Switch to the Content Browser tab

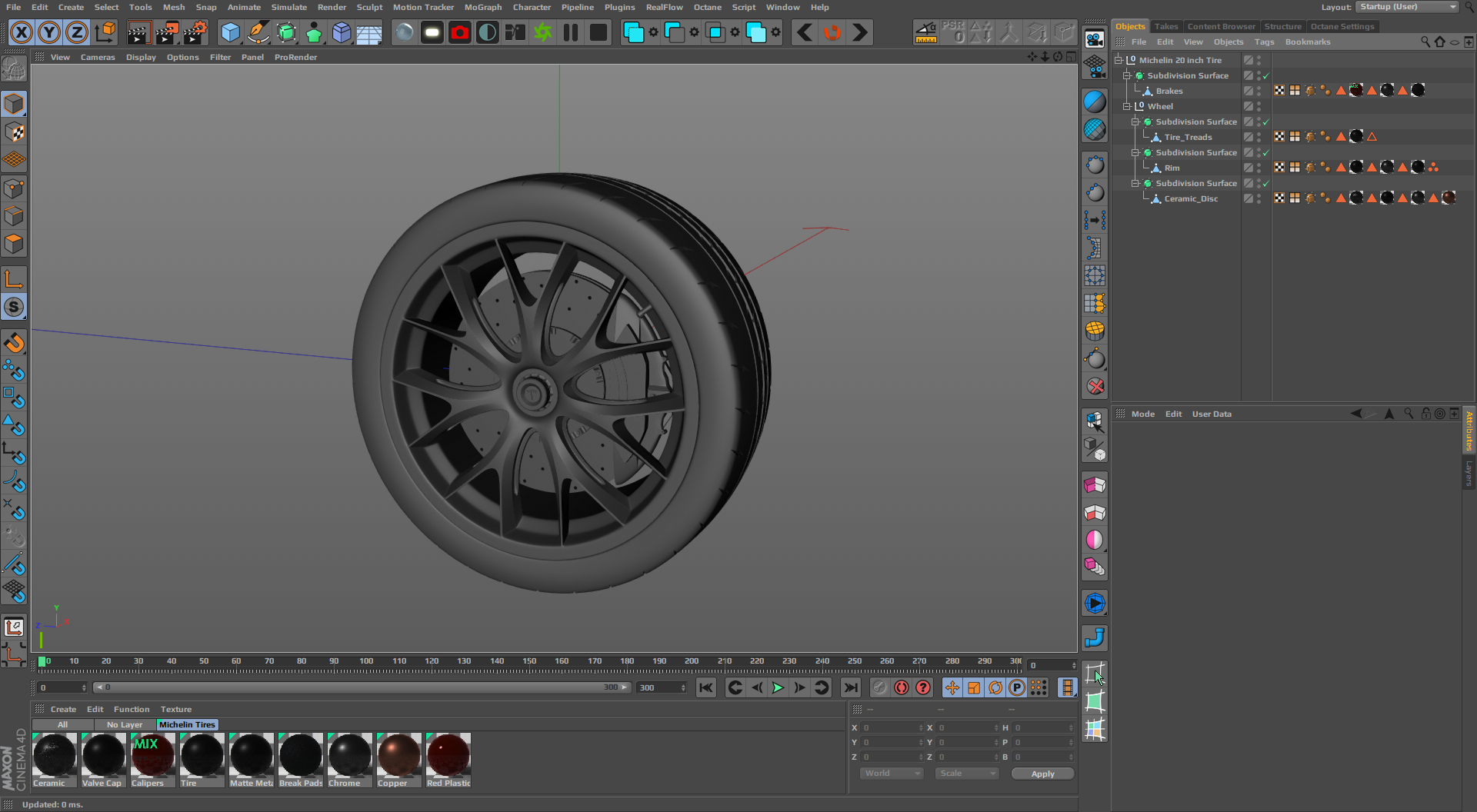point(1221,26)
